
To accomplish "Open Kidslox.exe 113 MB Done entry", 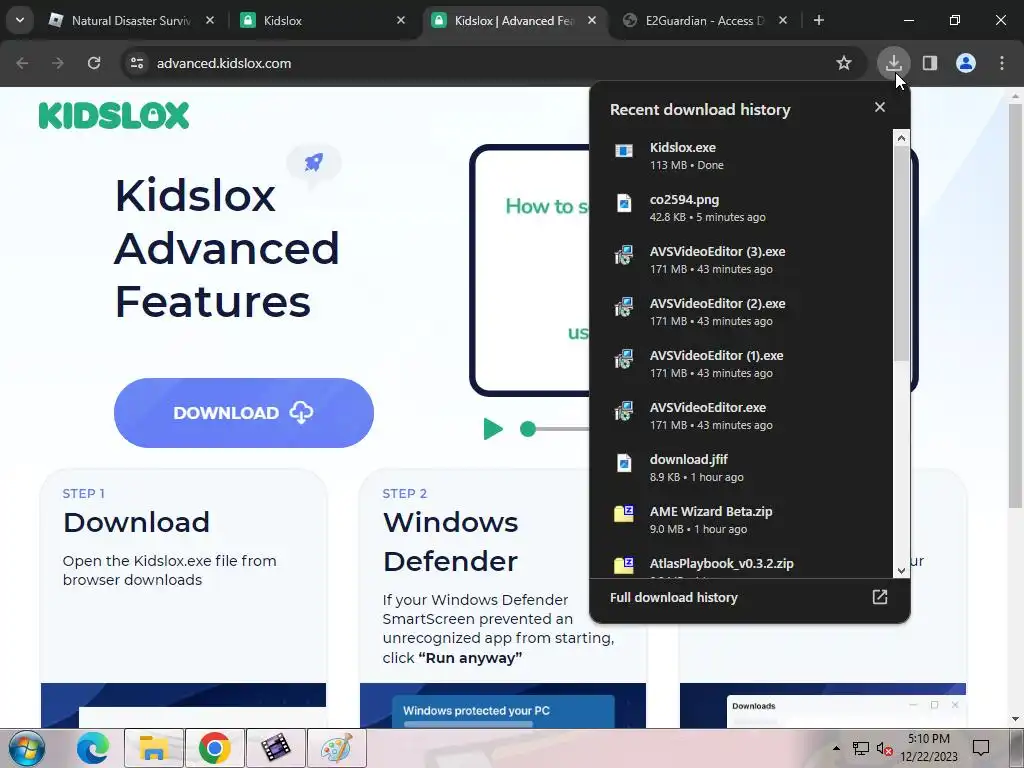I will click(741, 155).
